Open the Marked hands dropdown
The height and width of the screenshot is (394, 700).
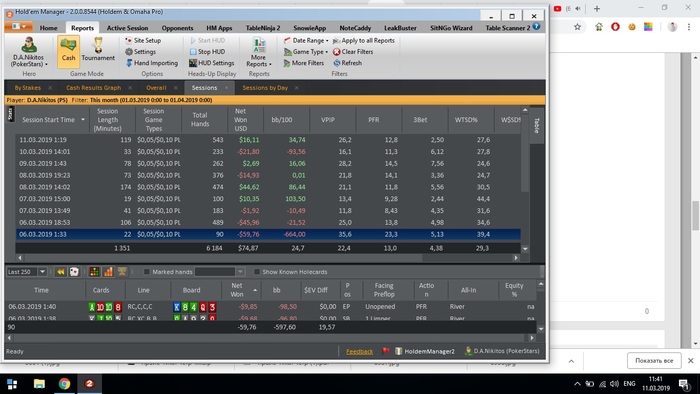[240, 272]
